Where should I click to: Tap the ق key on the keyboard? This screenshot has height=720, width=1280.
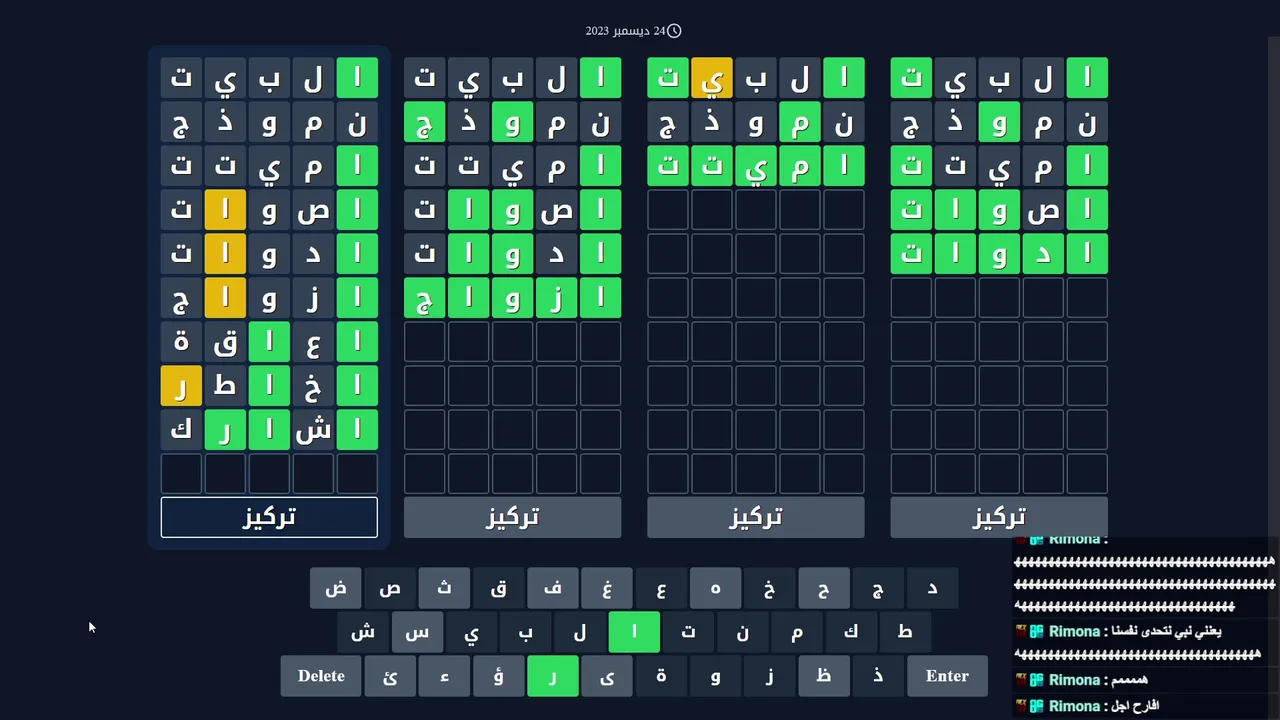click(498, 588)
